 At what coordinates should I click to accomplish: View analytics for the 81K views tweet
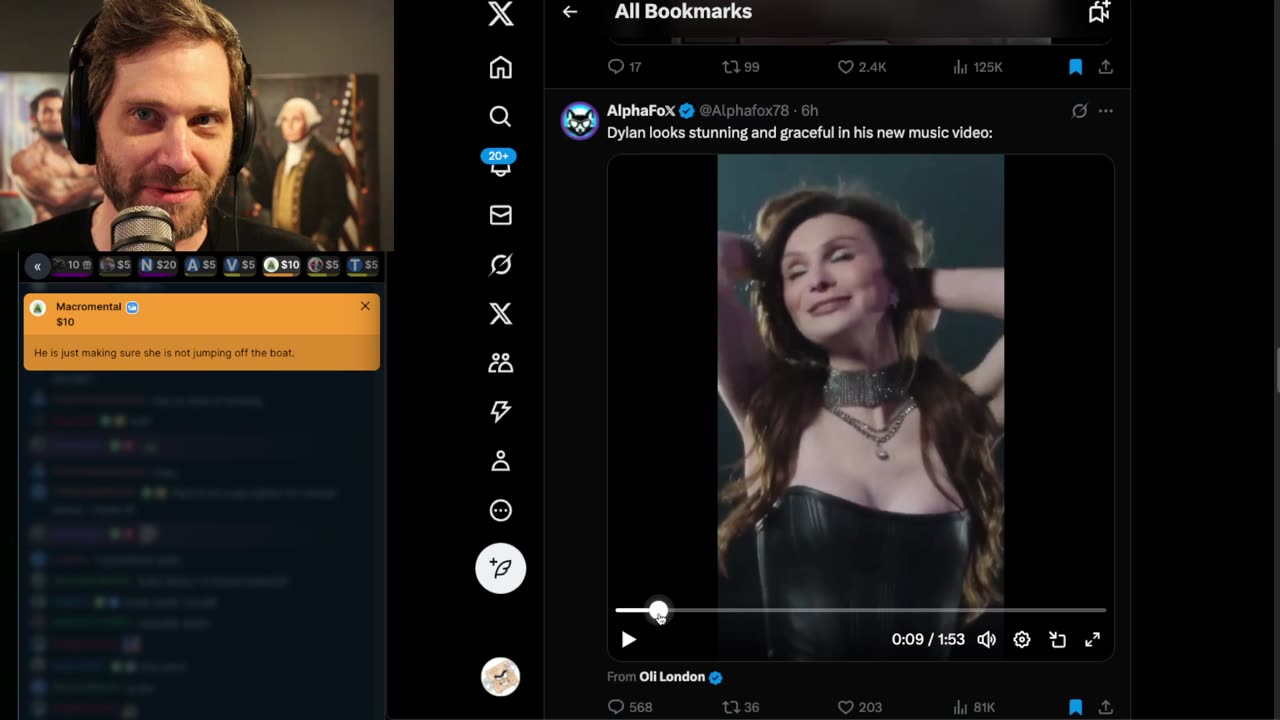[974, 707]
